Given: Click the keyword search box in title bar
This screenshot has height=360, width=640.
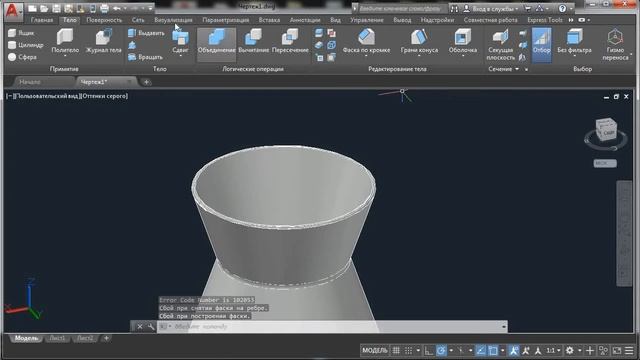Looking at the screenshot, I should pos(401,9).
